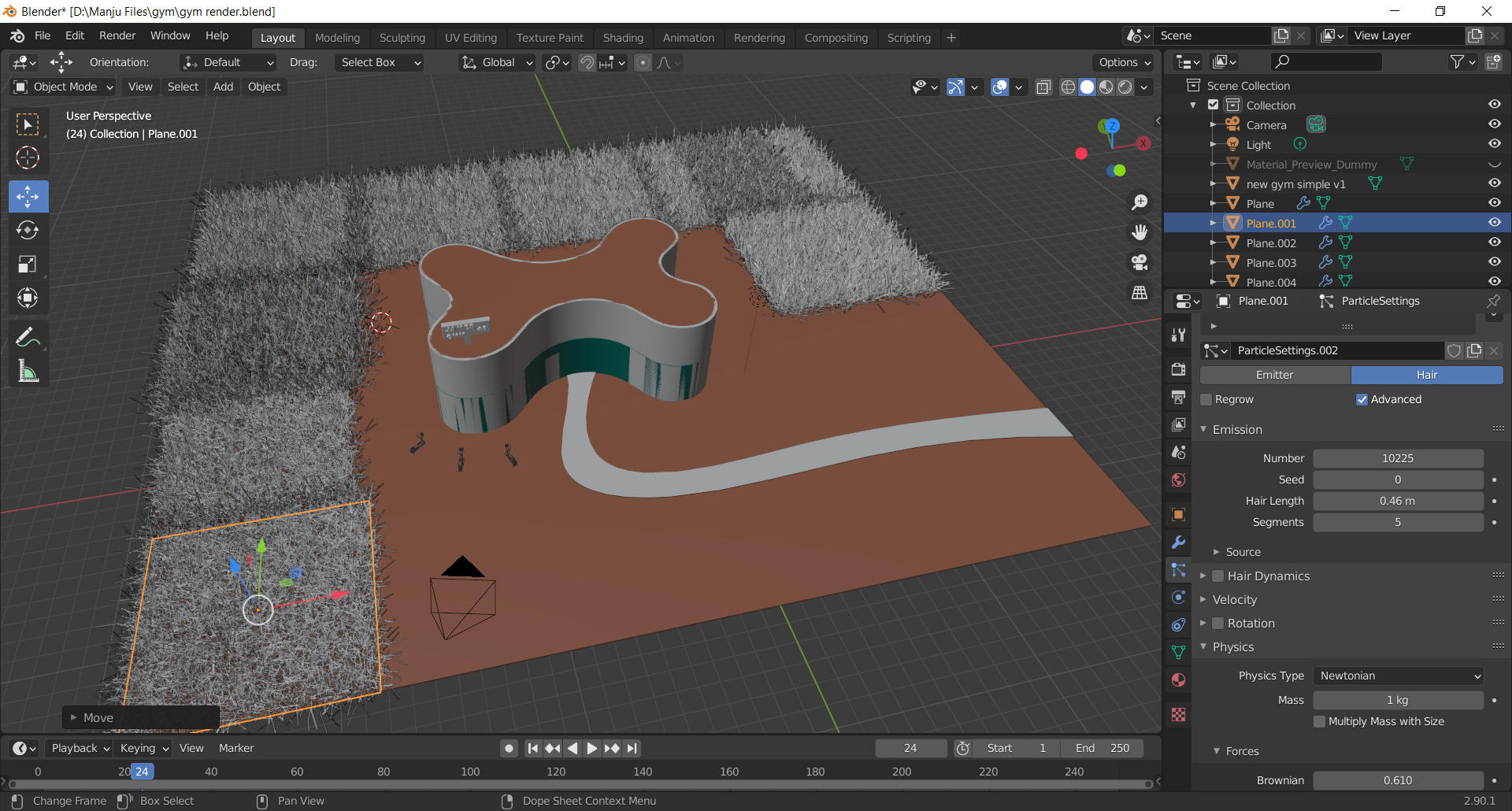Open Modifier Properties with wrench icon
1512x811 pixels.
coord(1178,543)
